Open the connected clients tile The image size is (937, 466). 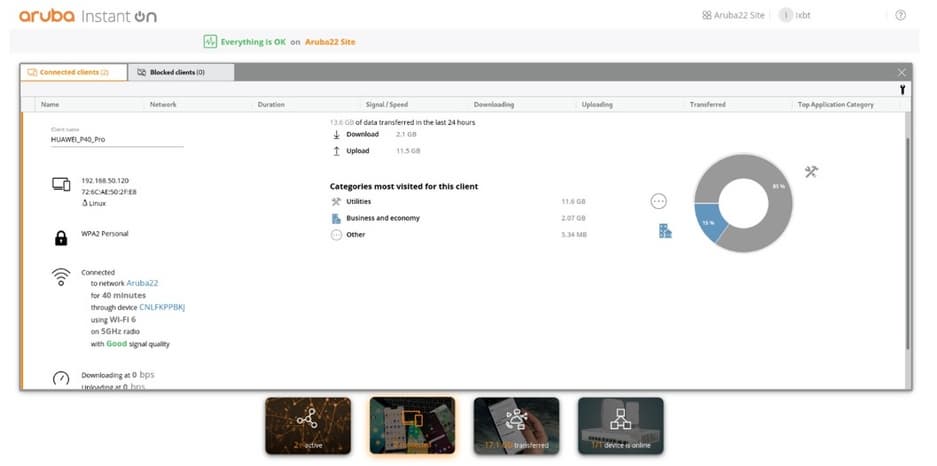412,425
